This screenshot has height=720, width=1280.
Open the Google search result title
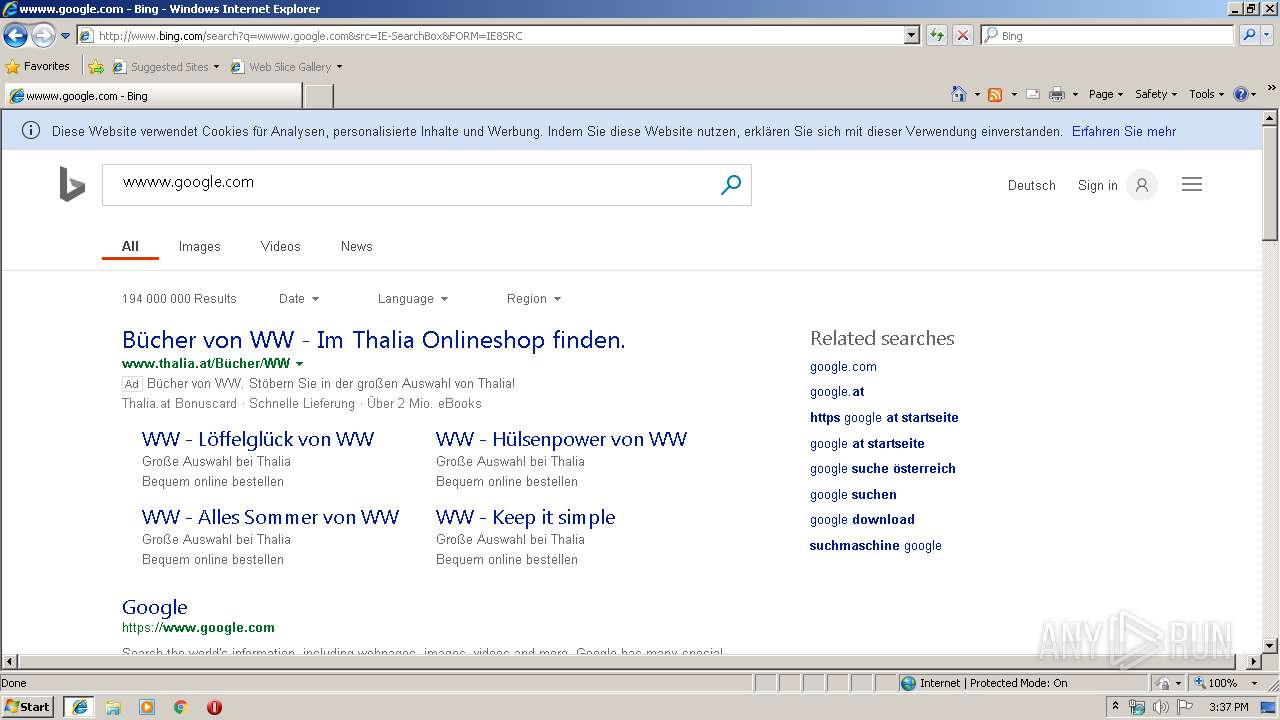(x=155, y=607)
